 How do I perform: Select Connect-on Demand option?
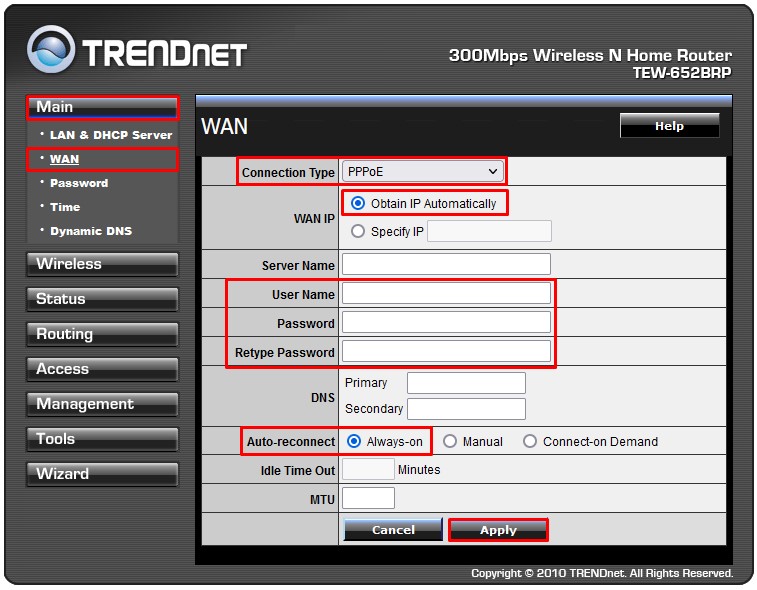[530, 441]
